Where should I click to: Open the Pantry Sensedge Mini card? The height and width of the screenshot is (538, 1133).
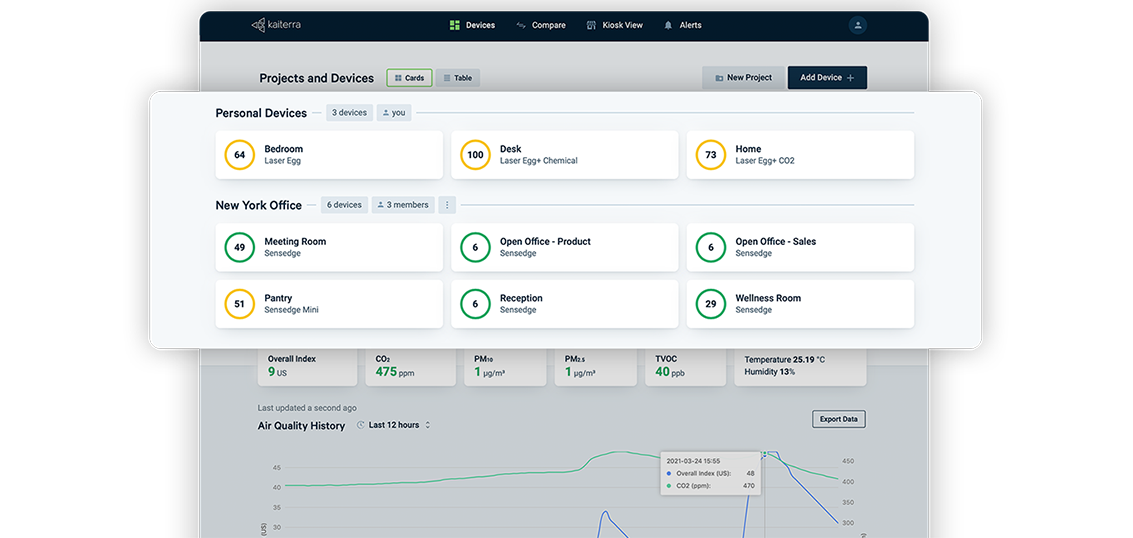pos(329,304)
